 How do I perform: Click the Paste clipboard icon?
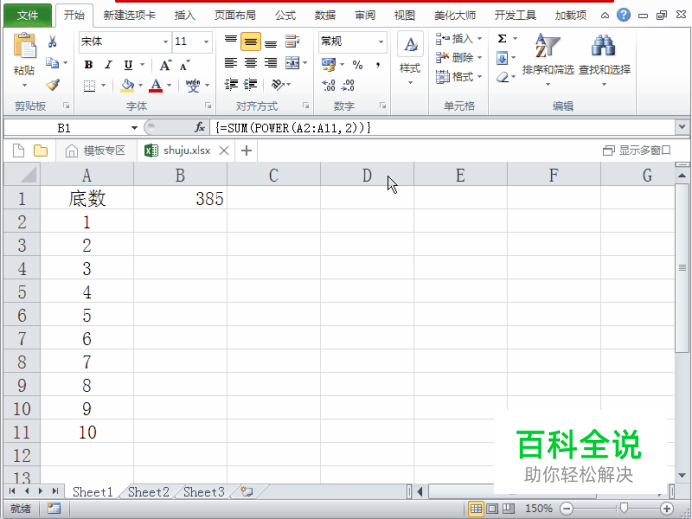click(x=25, y=46)
